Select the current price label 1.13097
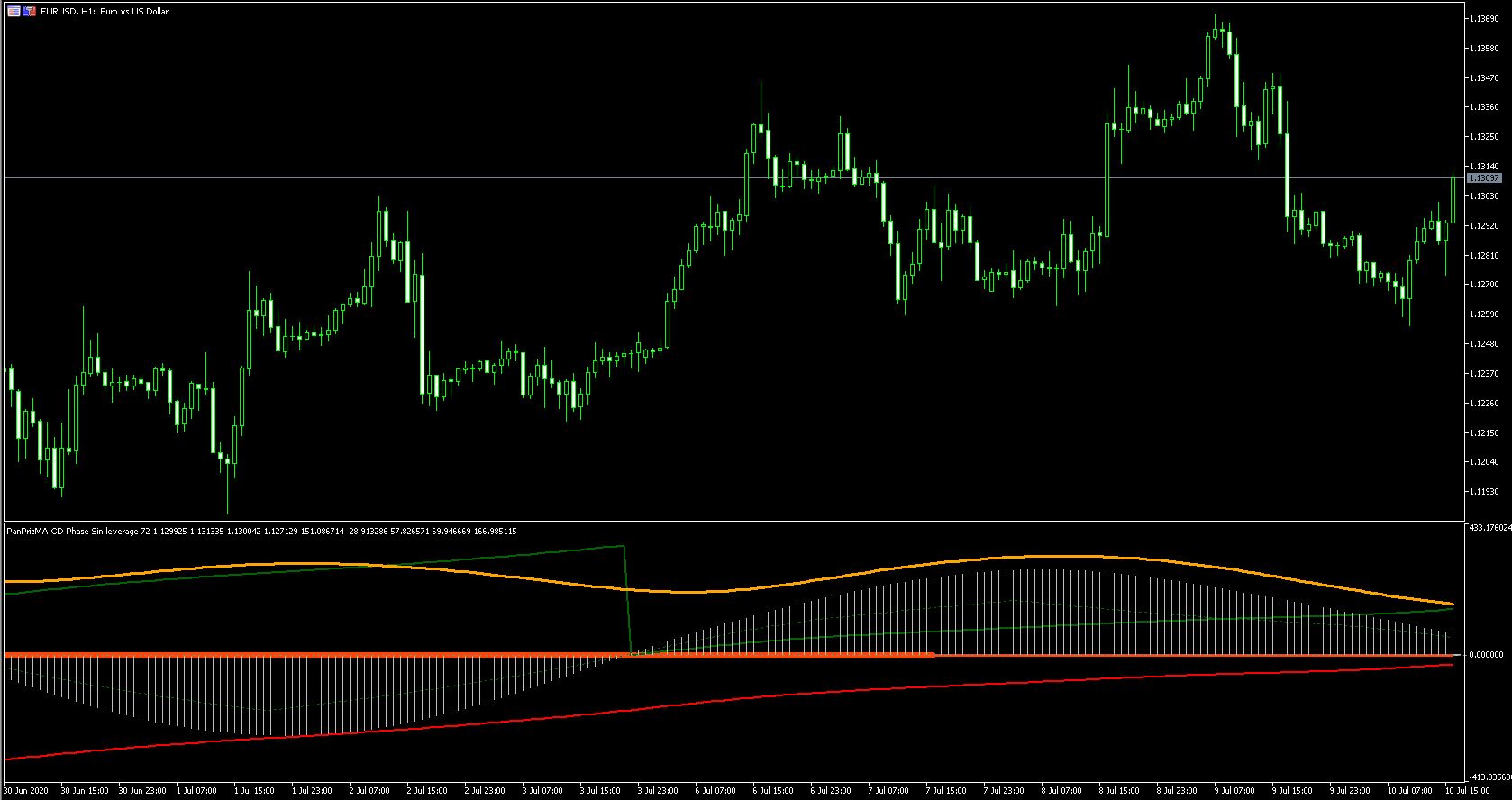1512x800 pixels. click(1485, 178)
